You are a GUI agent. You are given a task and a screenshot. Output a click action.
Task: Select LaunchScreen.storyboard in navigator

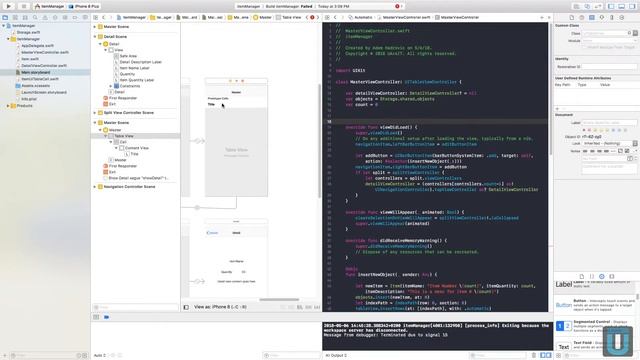click(44, 92)
